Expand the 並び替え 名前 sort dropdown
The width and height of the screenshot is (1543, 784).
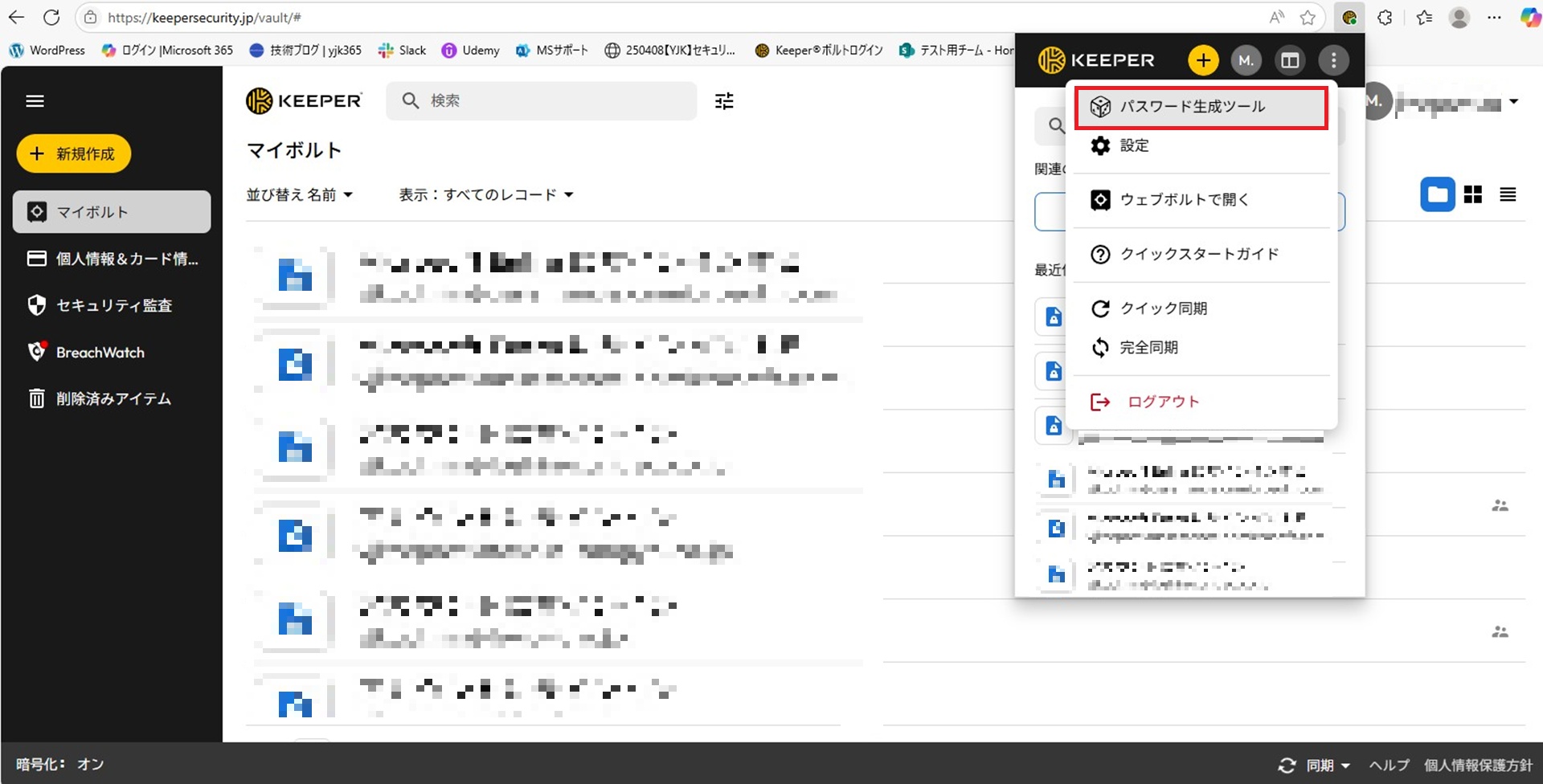299,195
